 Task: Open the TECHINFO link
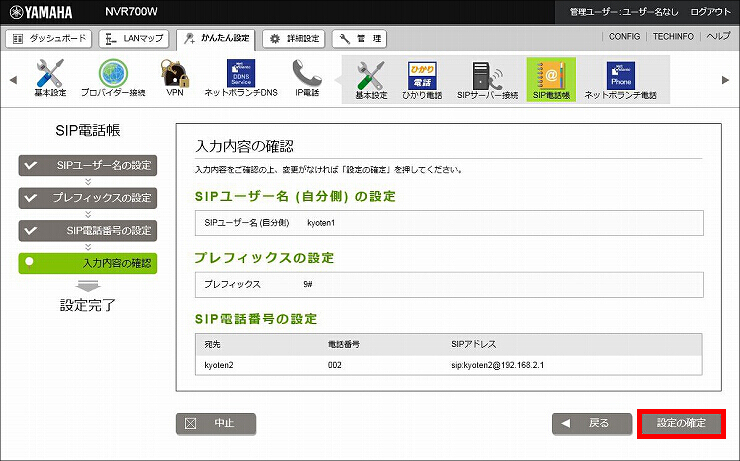click(673, 36)
